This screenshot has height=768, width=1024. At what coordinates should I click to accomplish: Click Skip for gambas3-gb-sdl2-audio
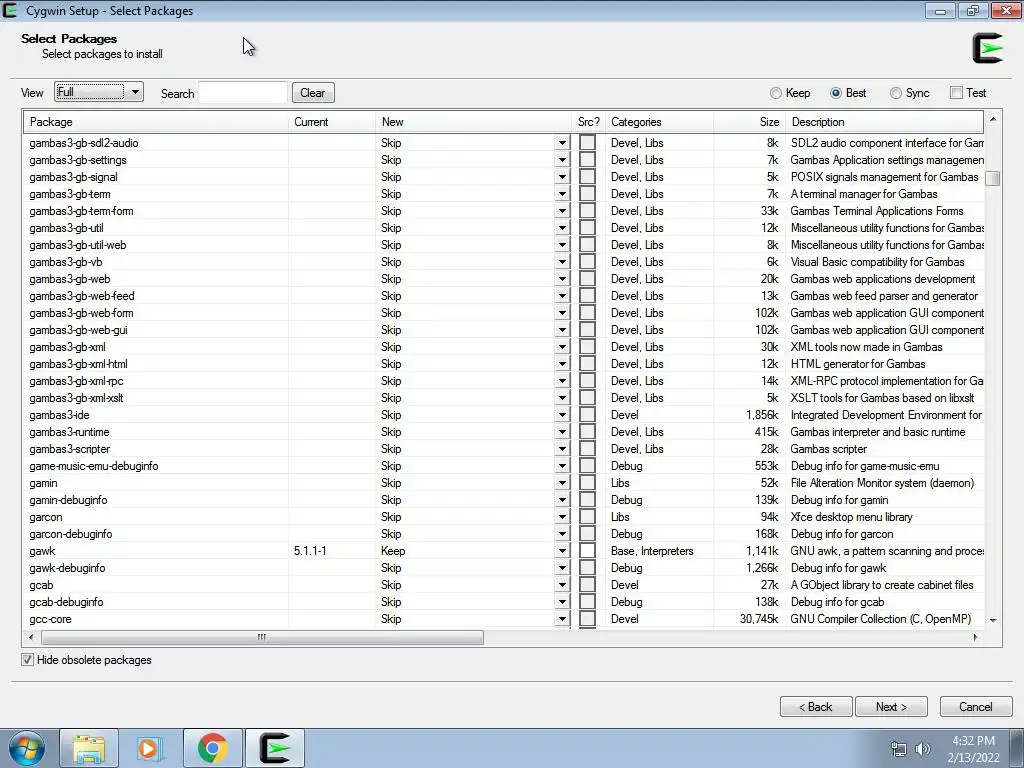[x=391, y=143]
